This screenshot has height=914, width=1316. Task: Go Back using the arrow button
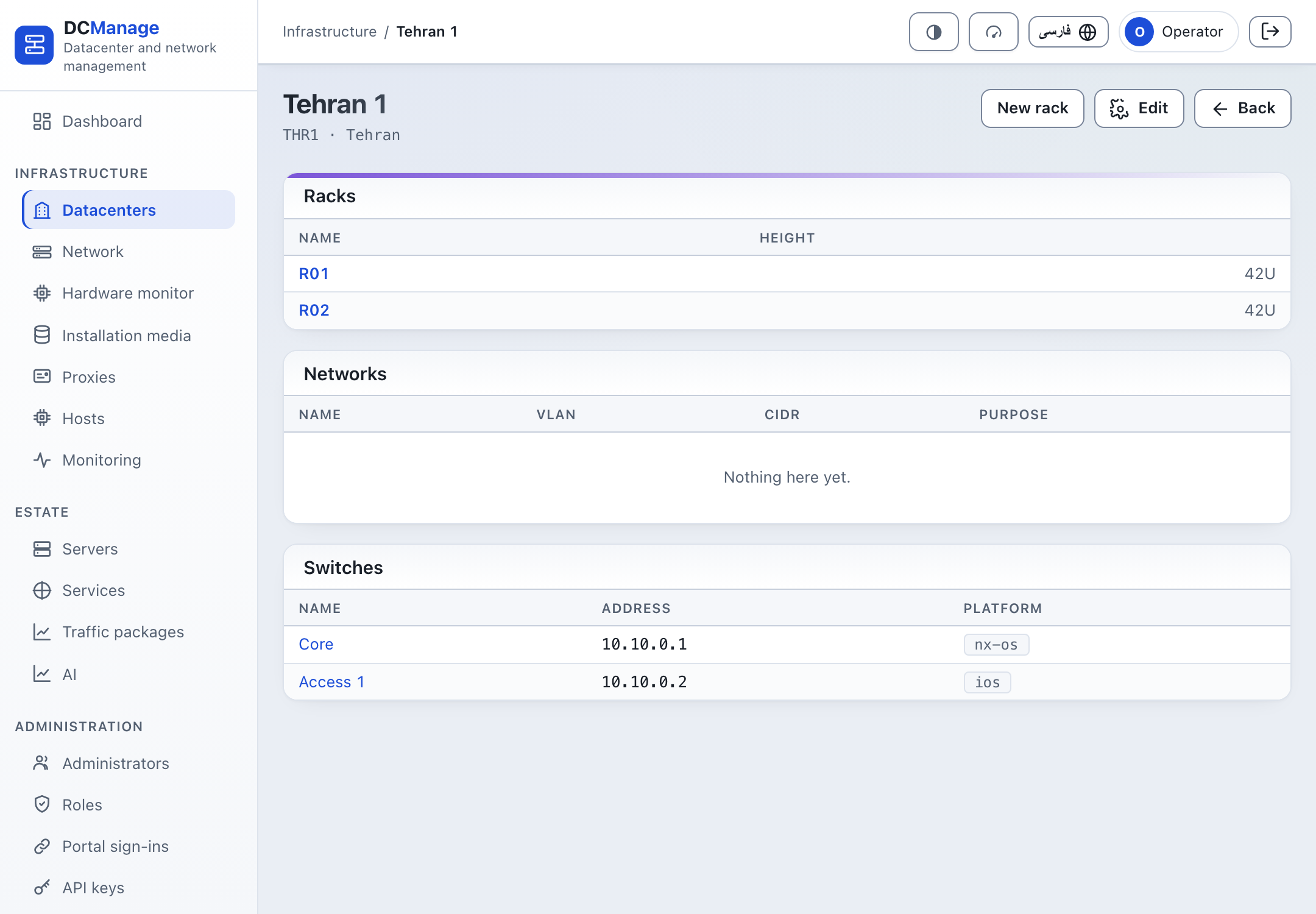point(1242,108)
